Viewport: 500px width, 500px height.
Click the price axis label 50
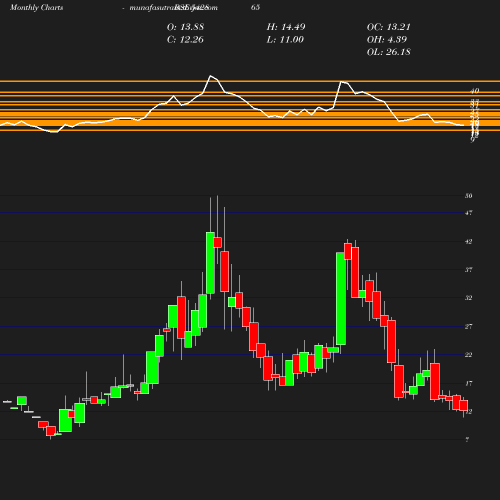tap(469, 196)
